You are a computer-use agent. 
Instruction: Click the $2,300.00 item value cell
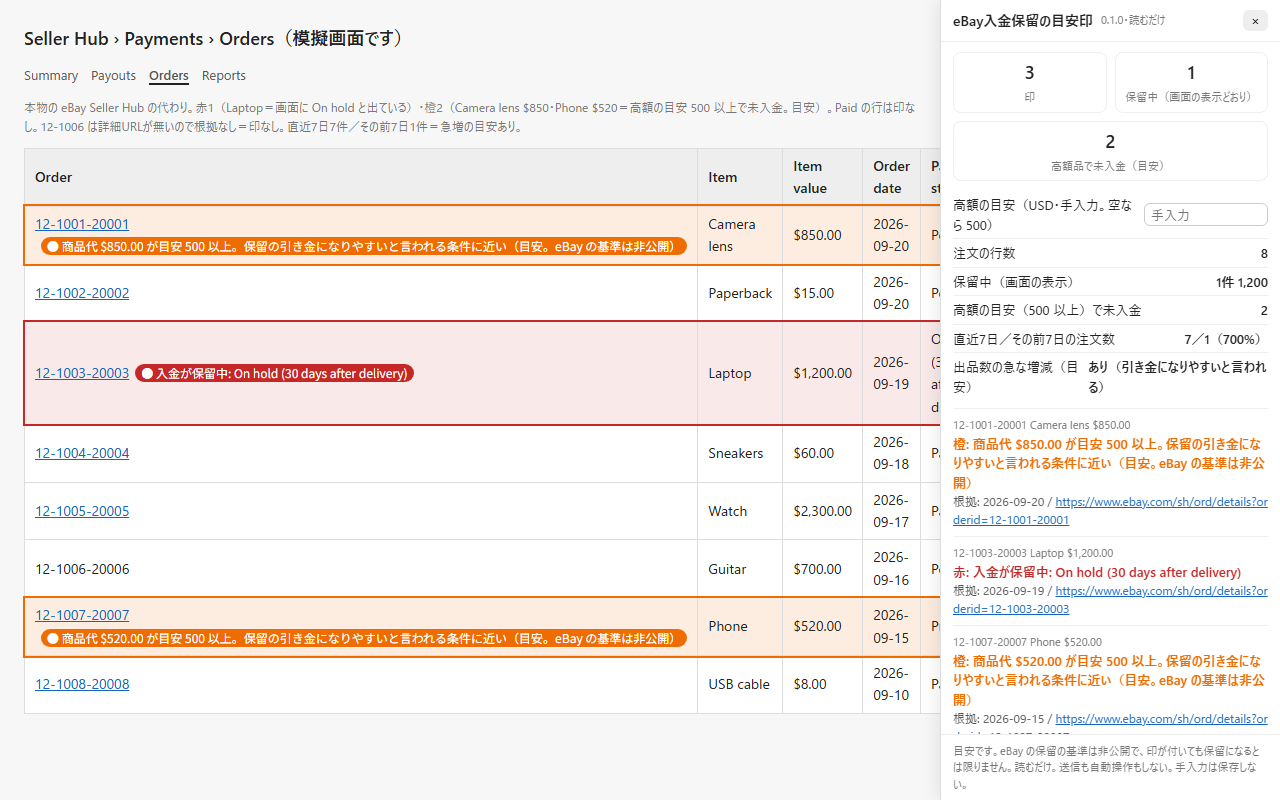click(823, 511)
